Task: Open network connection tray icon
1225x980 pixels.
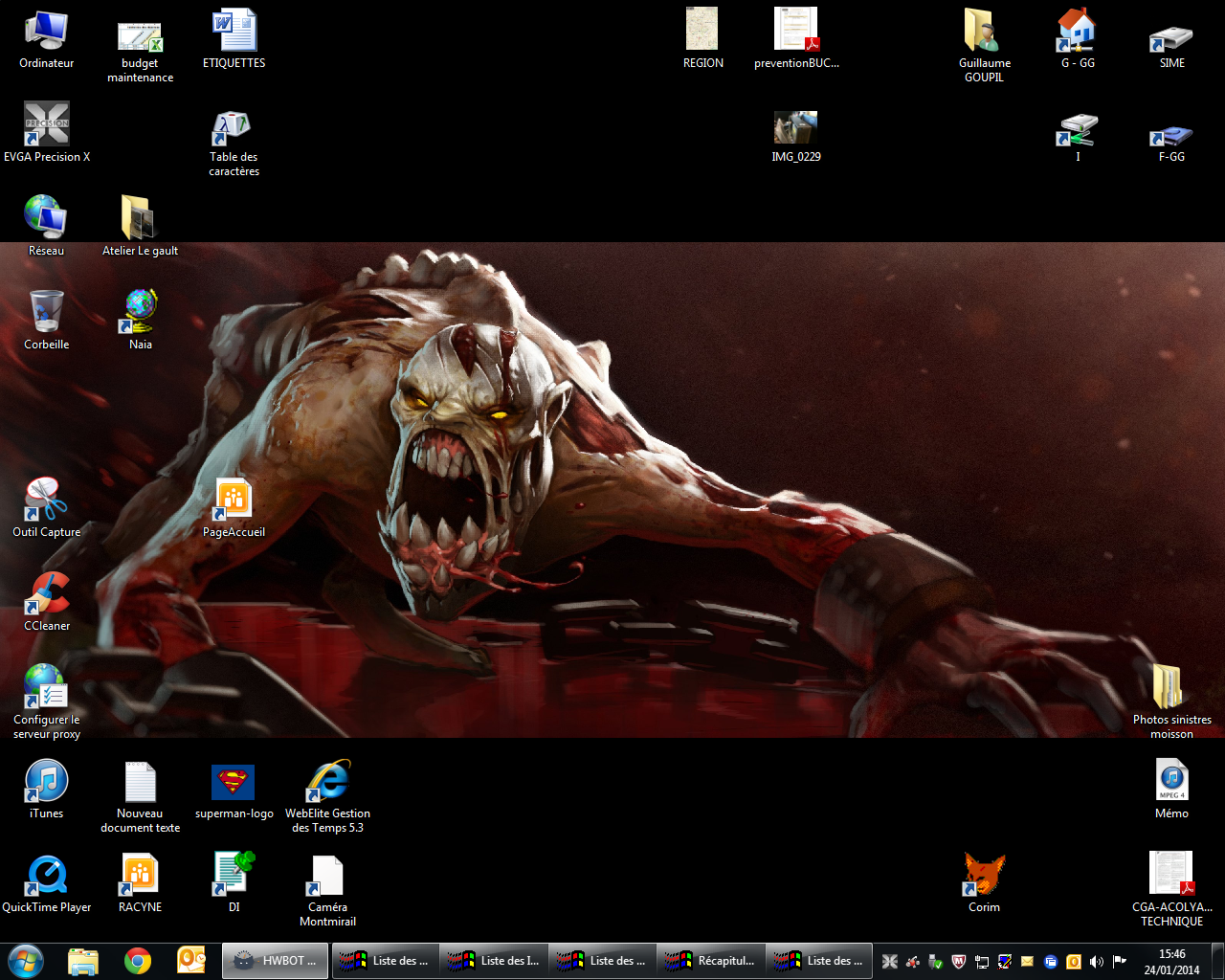Action: coord(982,962)
